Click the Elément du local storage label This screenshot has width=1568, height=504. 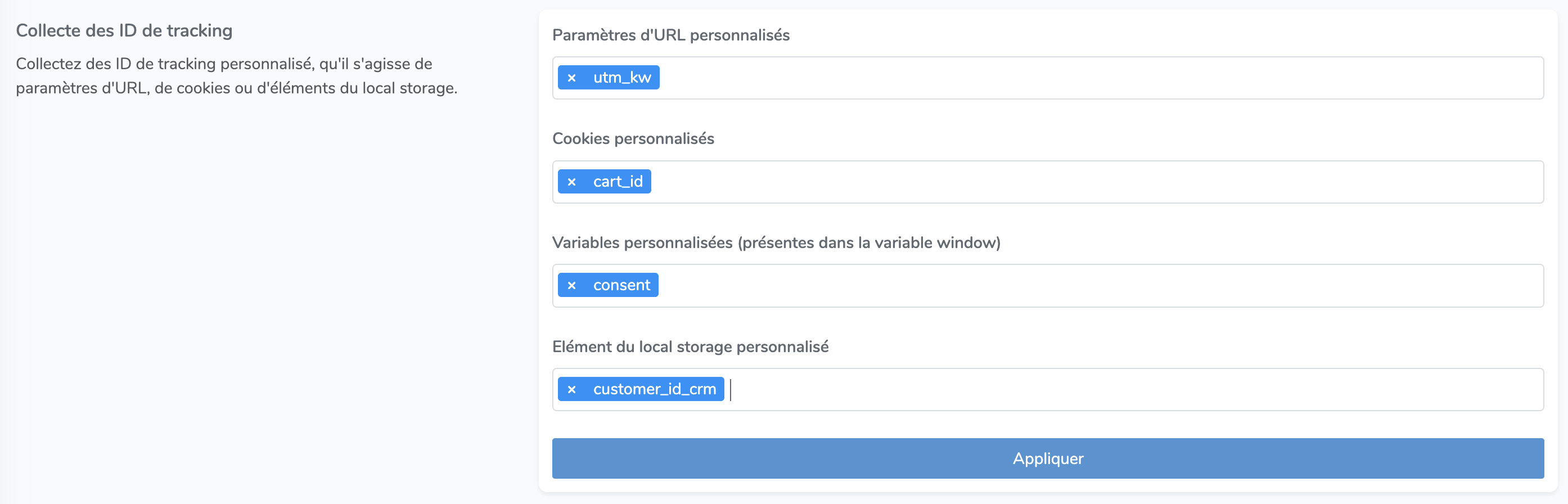[x=690, y=347]
